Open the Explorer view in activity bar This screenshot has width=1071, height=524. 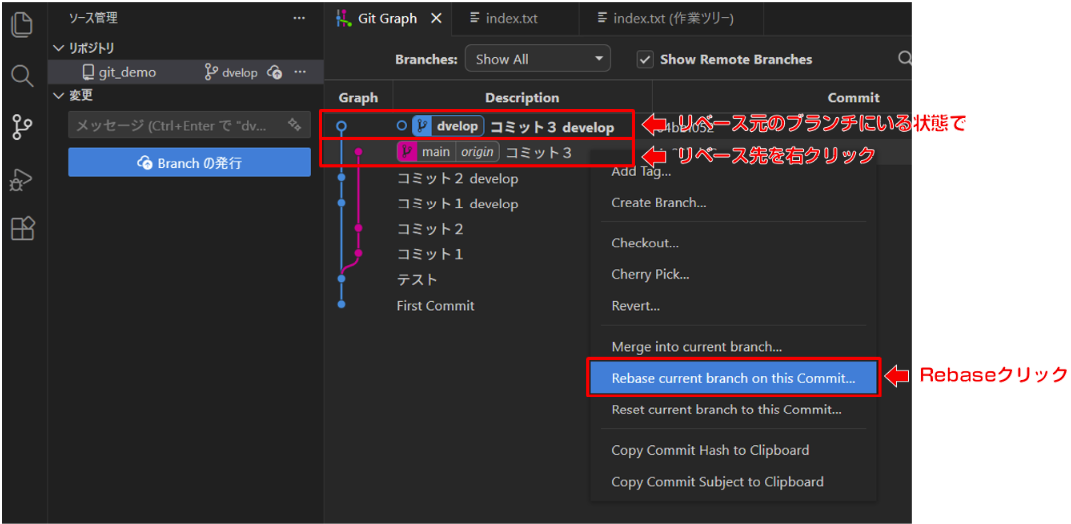(x=21, y=24)
